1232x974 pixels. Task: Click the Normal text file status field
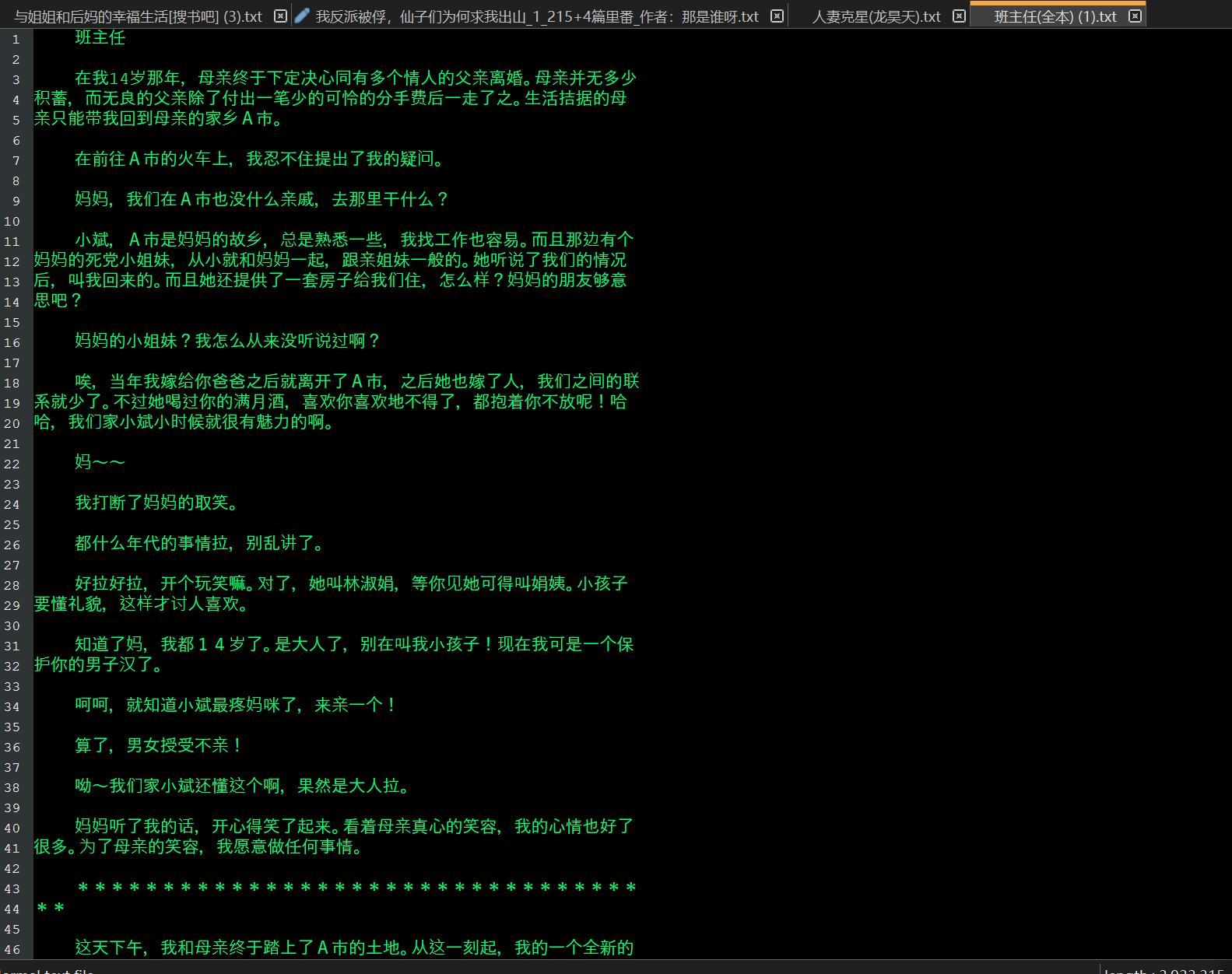(x=47, y=969)
